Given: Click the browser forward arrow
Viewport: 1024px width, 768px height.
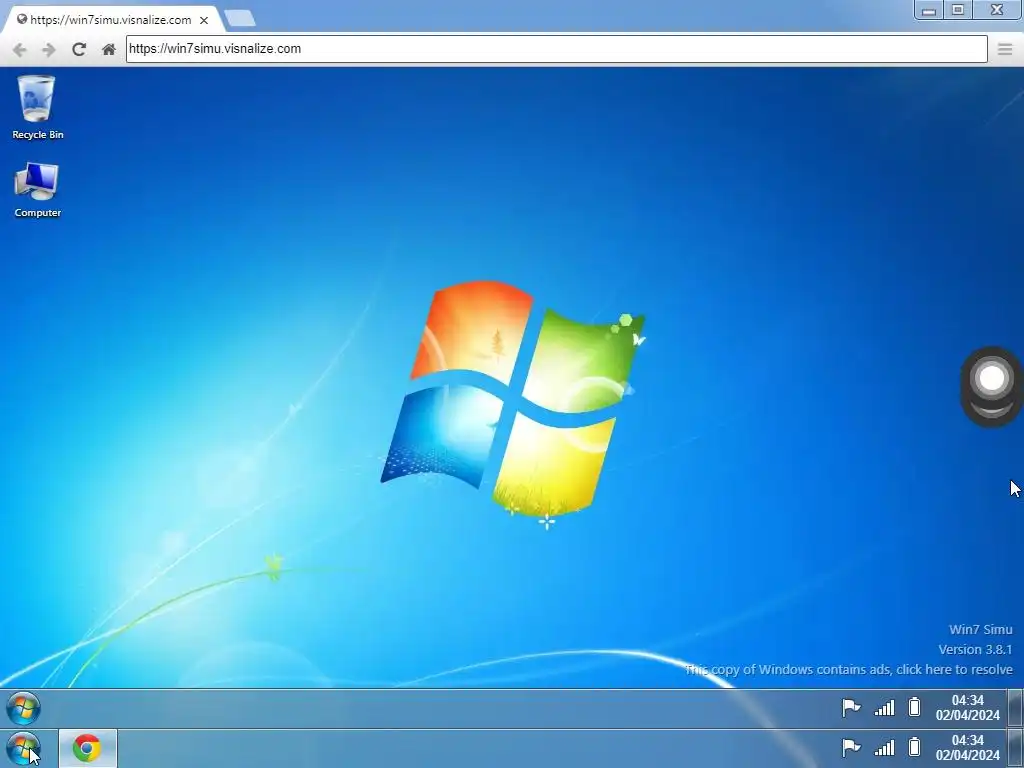Looking at the screenshot, I should [x=48, y=50].
